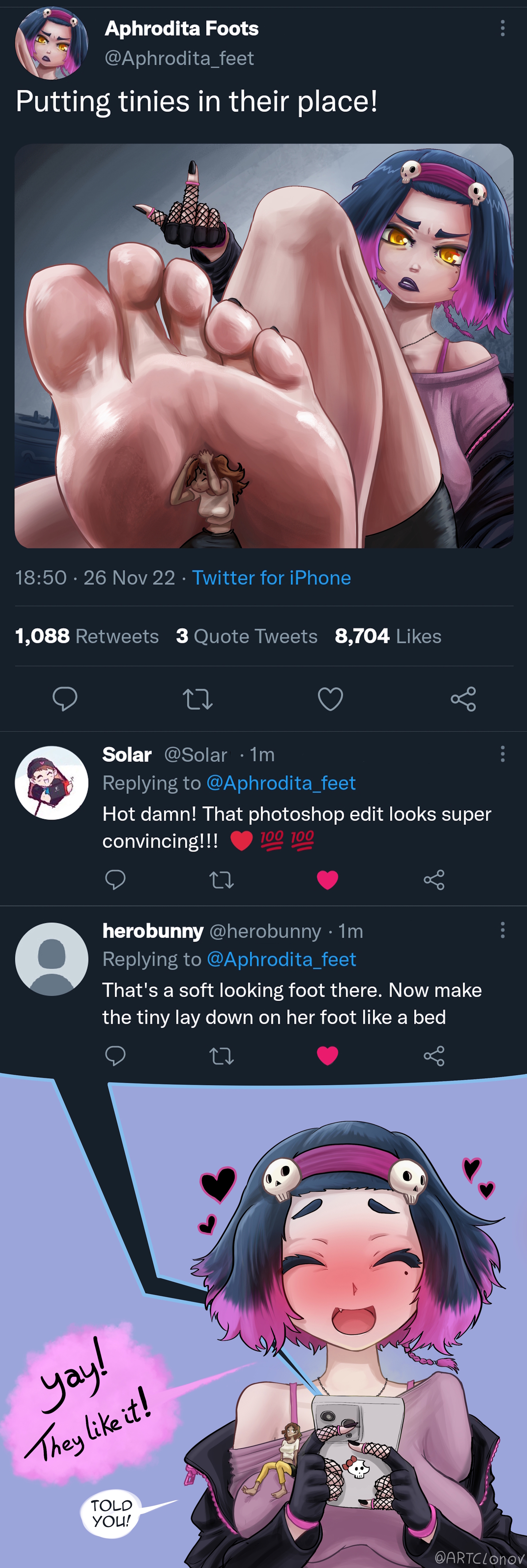Retweet the main tweet by Aphrodita Foots
This screenshot has width=527, height=1568.
coord(198,699)
